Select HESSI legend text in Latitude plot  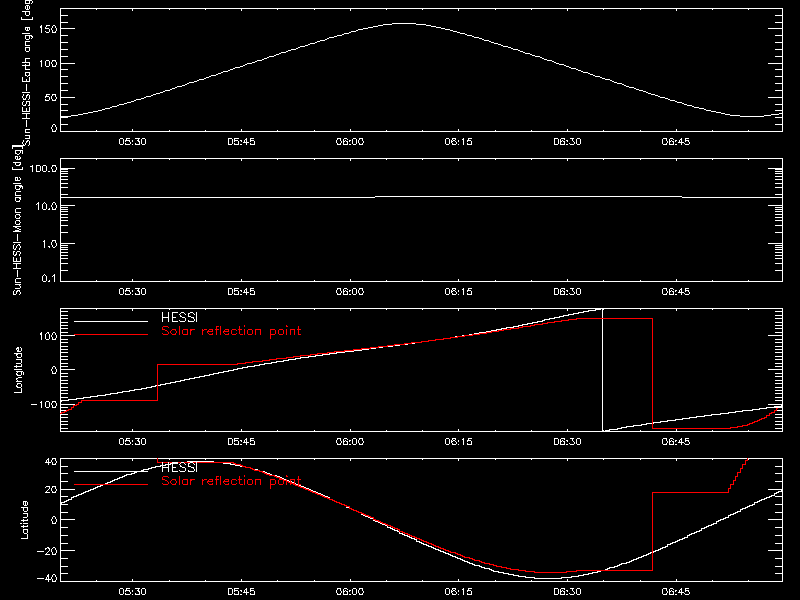click(179, 467)
